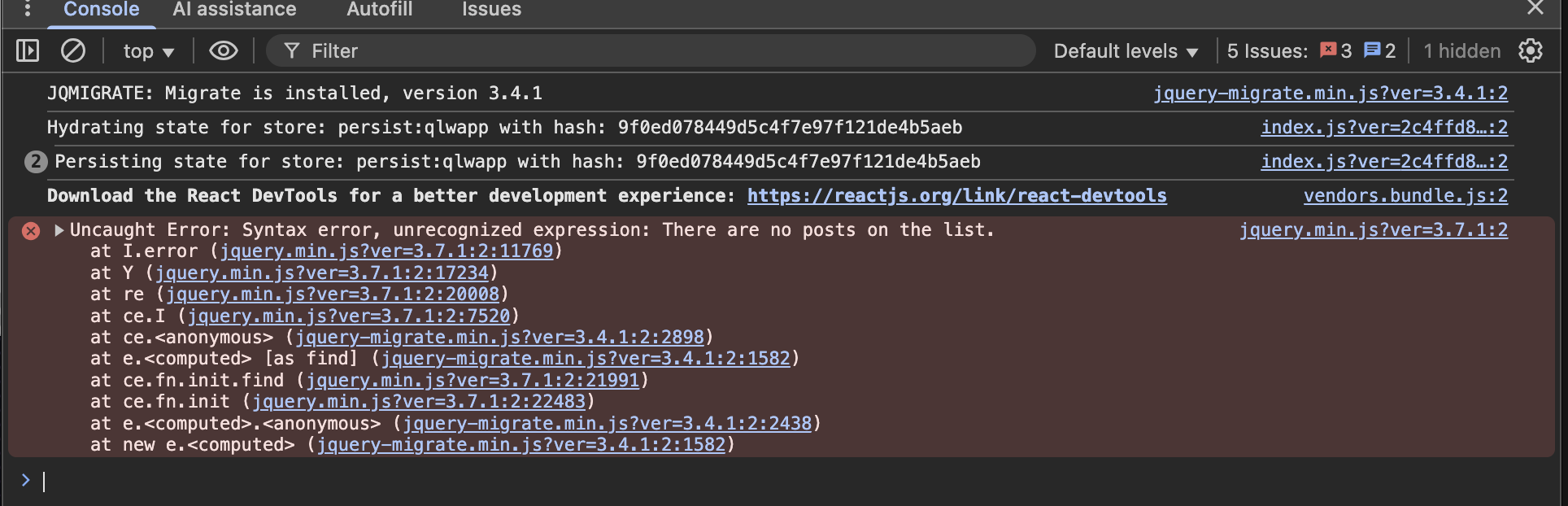Create a live expression with eye icon

[x=224, y=51]
